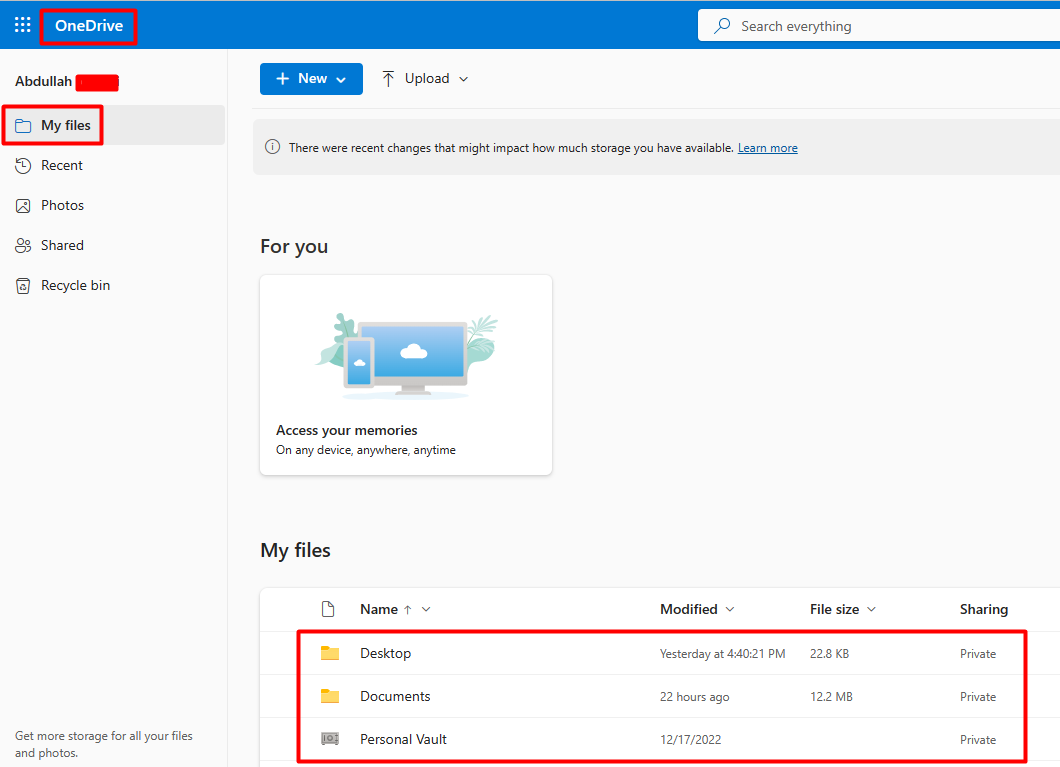Click Private sharing status for Personal Vault
Image resolution: width=1060 pixels, height=767 pixels.
click(x=978, y=740)
